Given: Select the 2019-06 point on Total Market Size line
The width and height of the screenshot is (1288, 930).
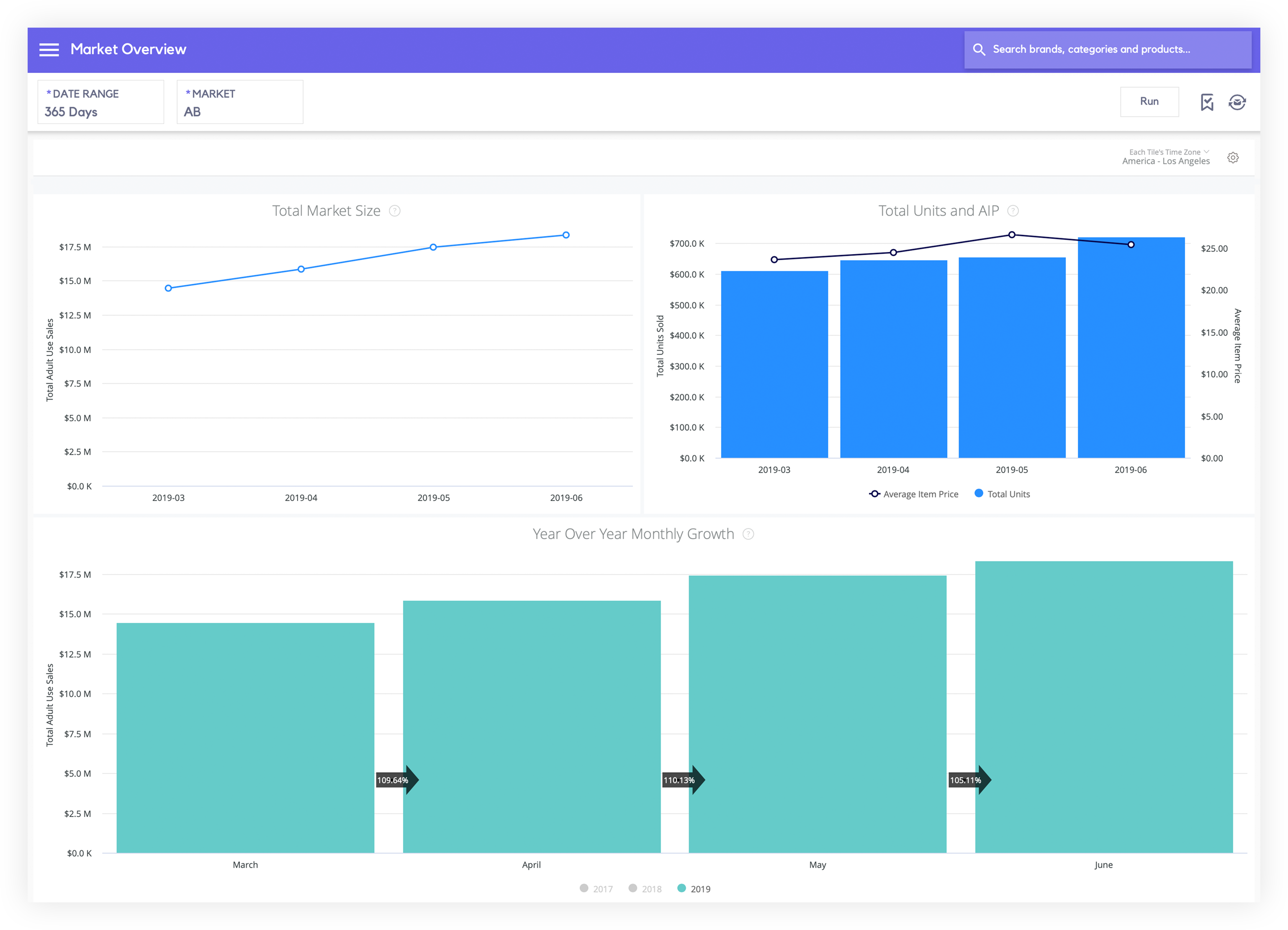Looking at the screenshot, I should coord(566,235).
